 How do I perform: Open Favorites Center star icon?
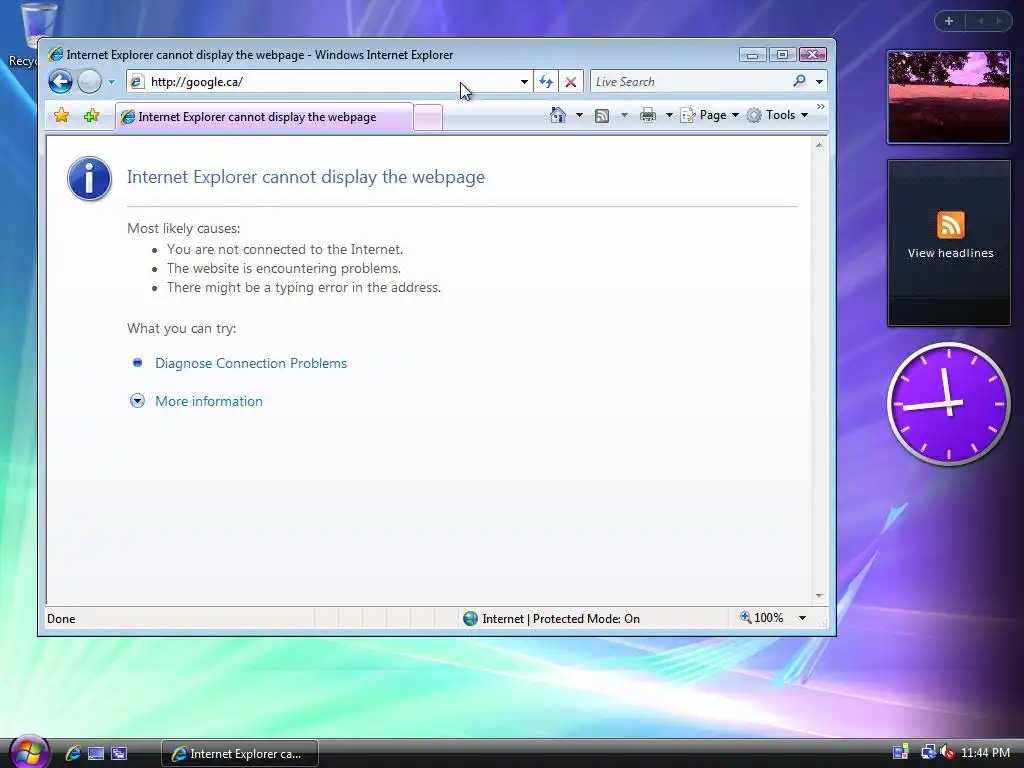click(61, 116)
